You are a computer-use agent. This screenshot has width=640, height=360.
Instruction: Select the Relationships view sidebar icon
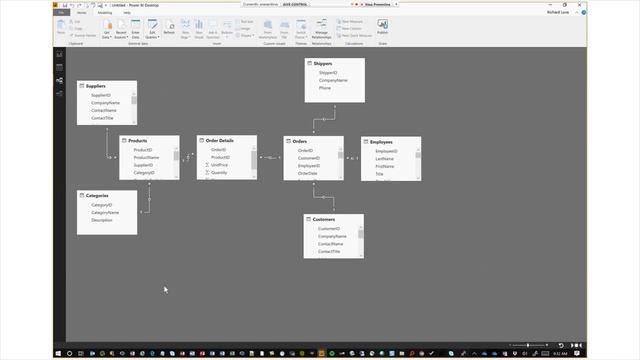60,80
